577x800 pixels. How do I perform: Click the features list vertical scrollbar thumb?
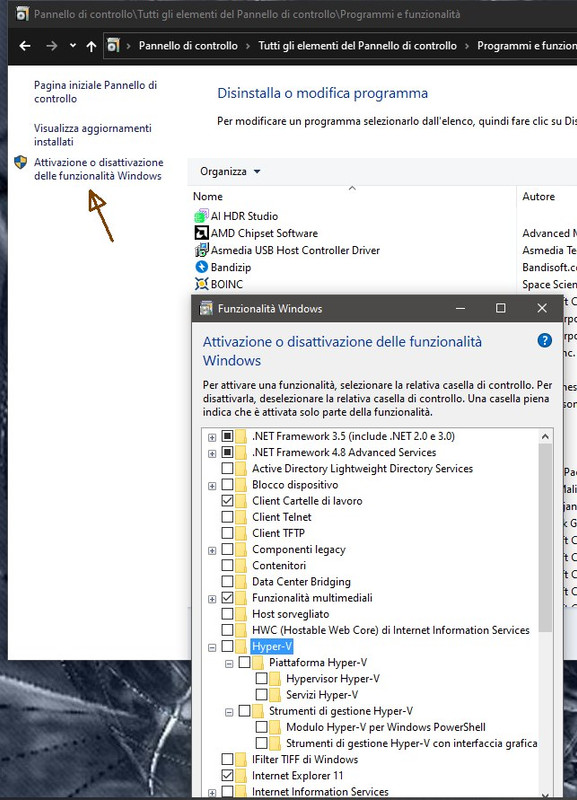click(x=545, y=537)
